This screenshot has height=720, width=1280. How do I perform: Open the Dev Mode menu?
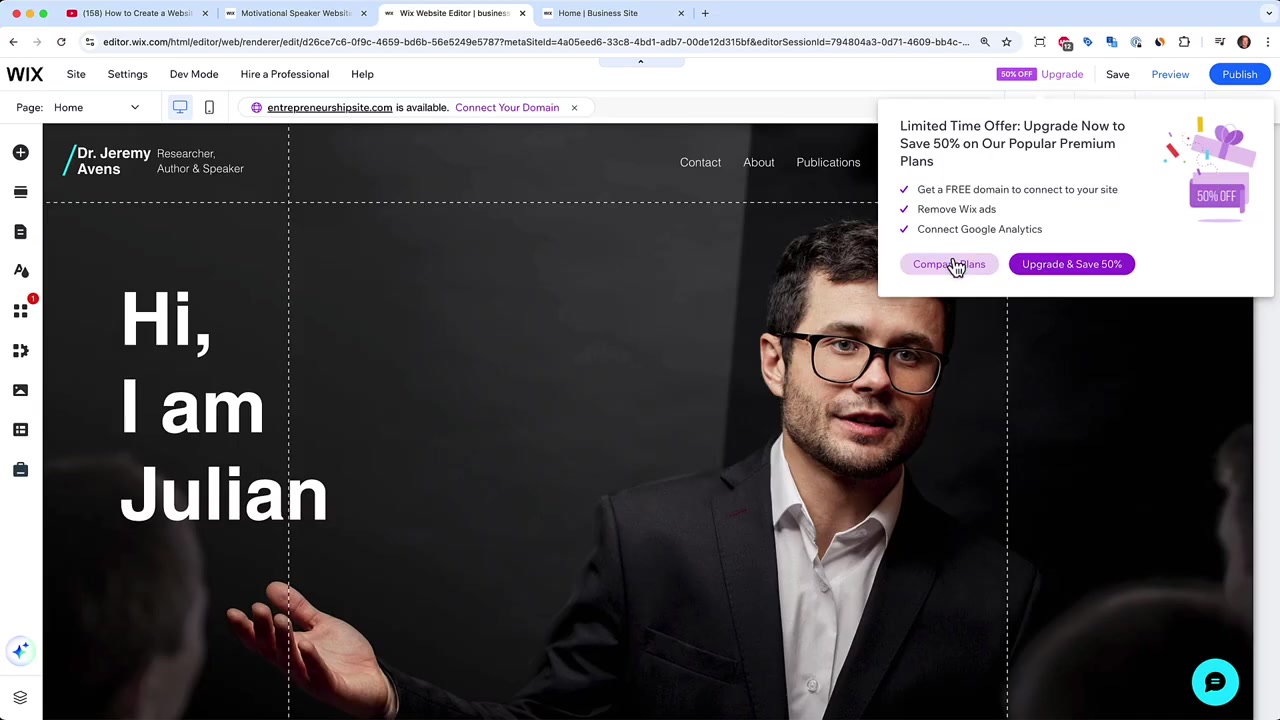pyautogui.click(x=194, y=74)
